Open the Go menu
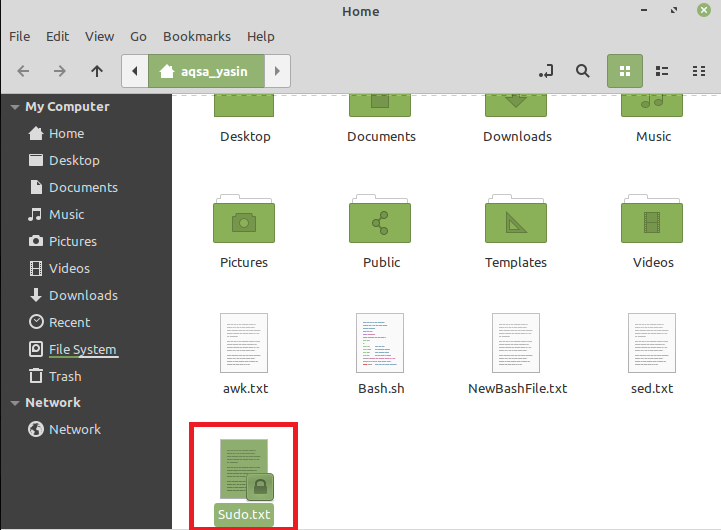Viewport: 721px width, 530px height. pos(138,36)
